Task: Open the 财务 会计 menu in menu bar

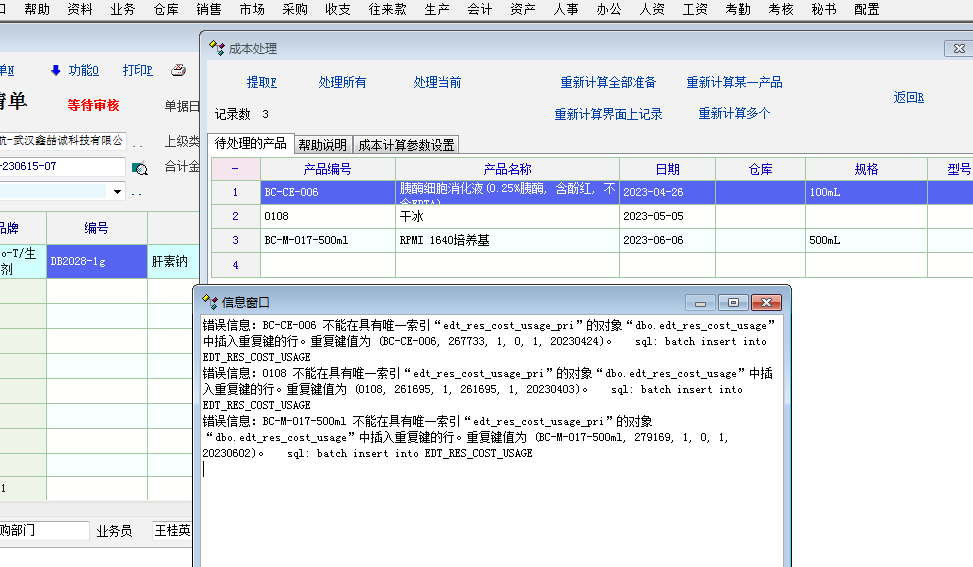Action: point(479,9)
